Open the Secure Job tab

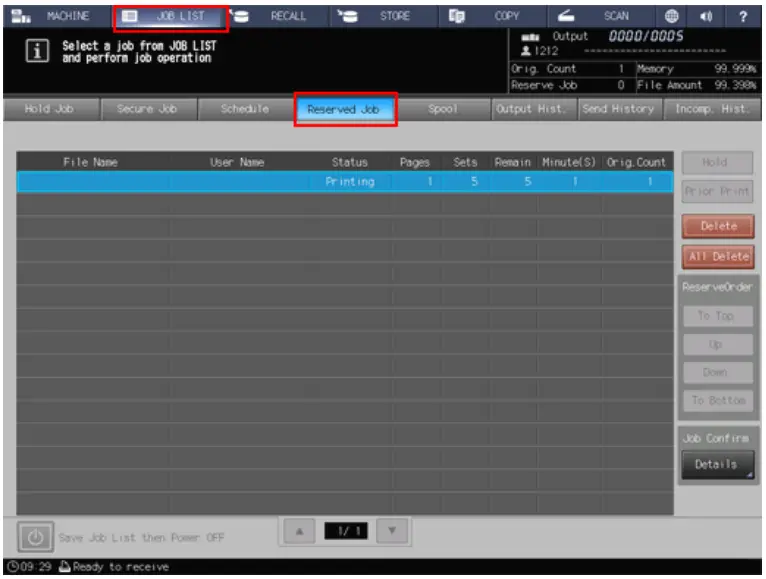pos(148,109)
